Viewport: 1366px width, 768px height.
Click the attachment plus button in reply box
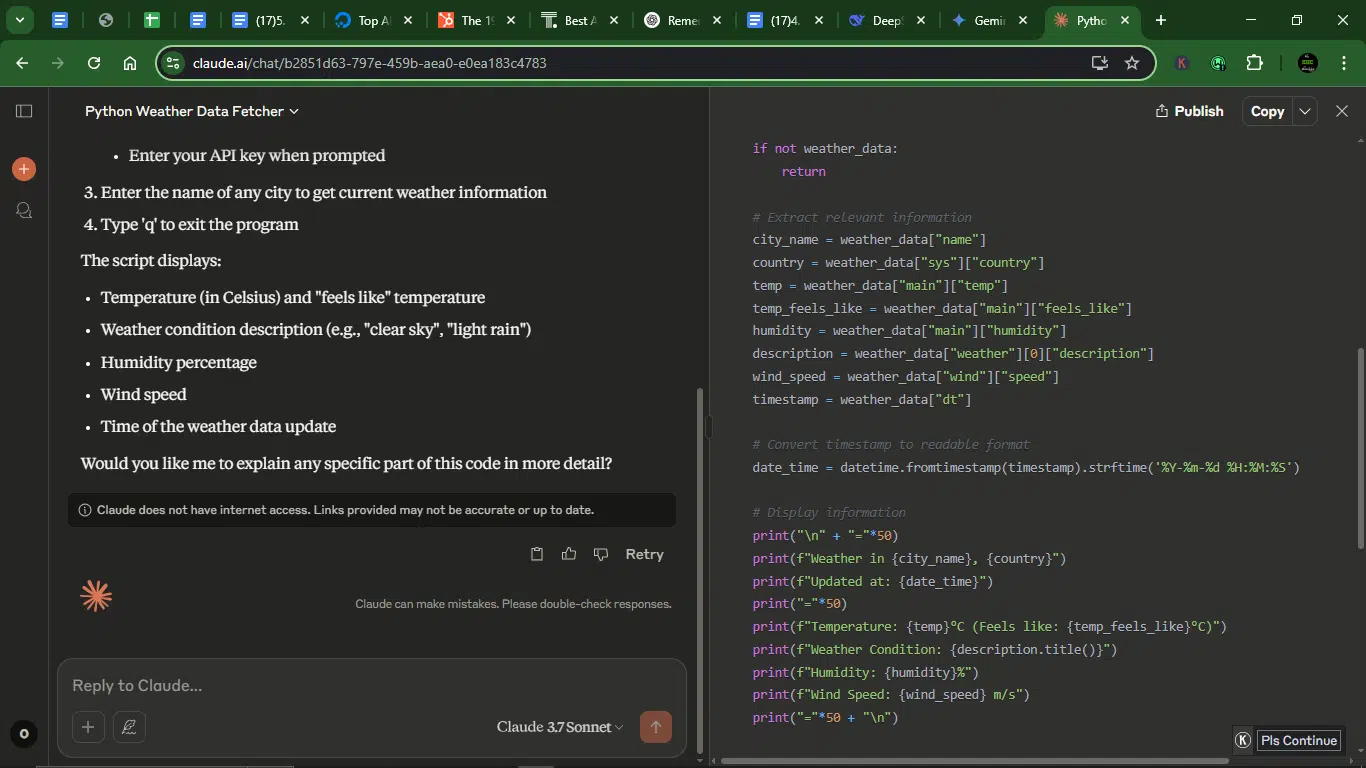[x=88, y=727]
